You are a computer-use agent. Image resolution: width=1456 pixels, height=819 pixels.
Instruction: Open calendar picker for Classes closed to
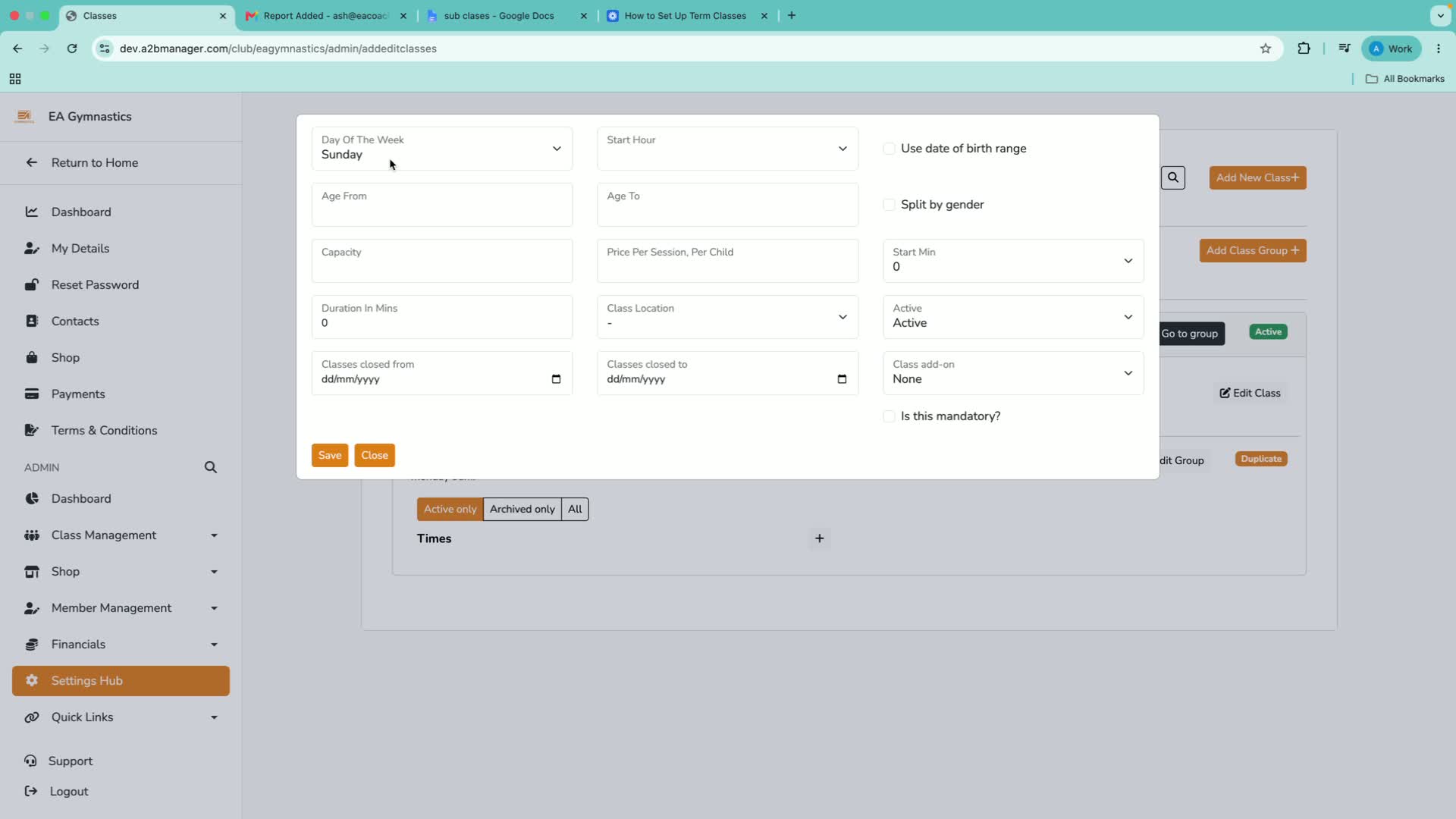[x=842, y=379]
